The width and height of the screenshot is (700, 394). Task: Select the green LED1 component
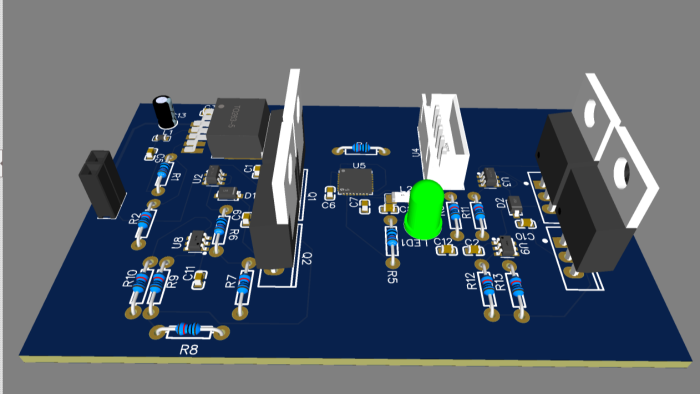(424, 209)
